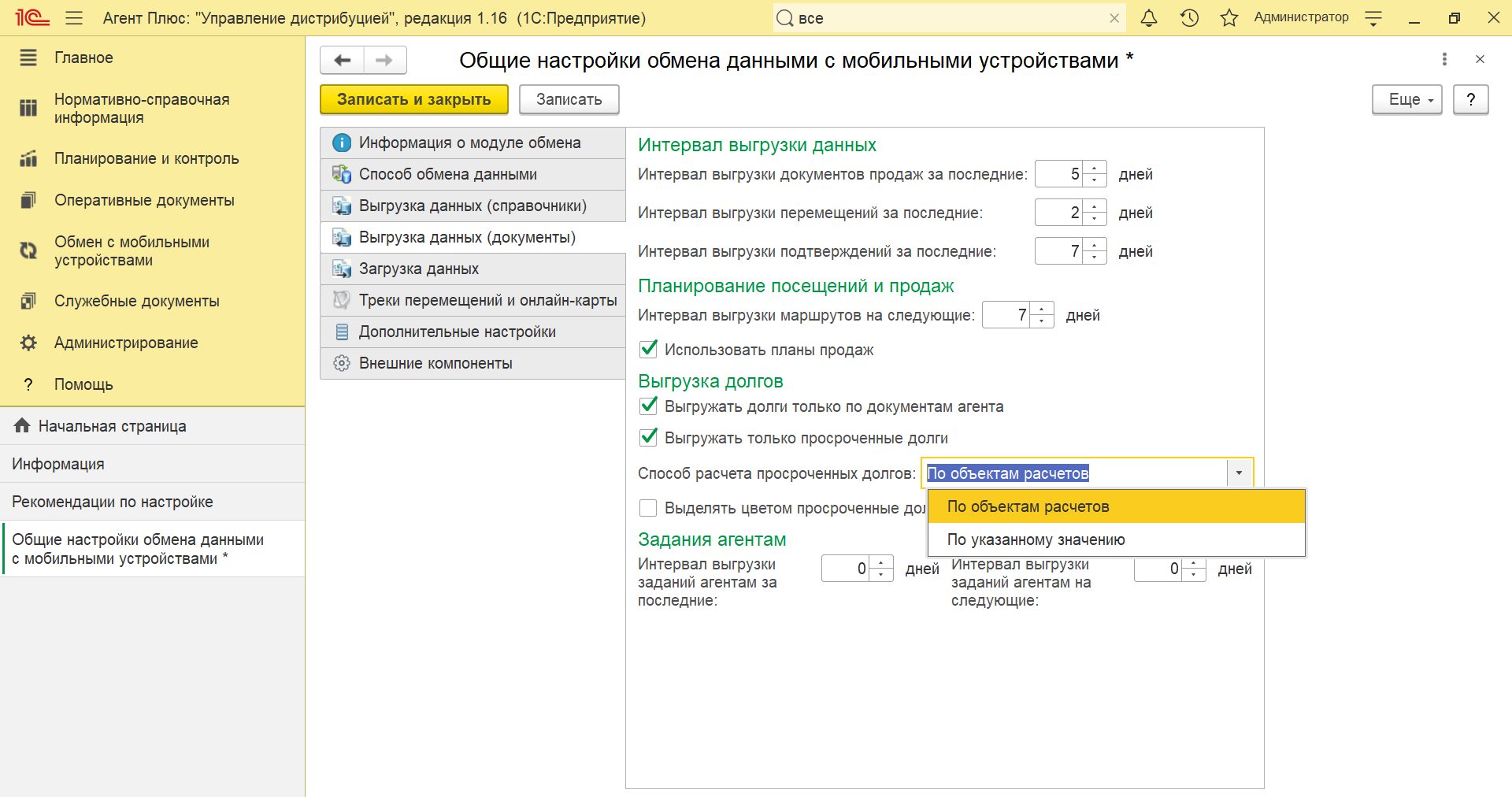Screen dimensions: 1512x797
Task: Switch to Загрузка данных tab
Action: [x=419, y=269]
